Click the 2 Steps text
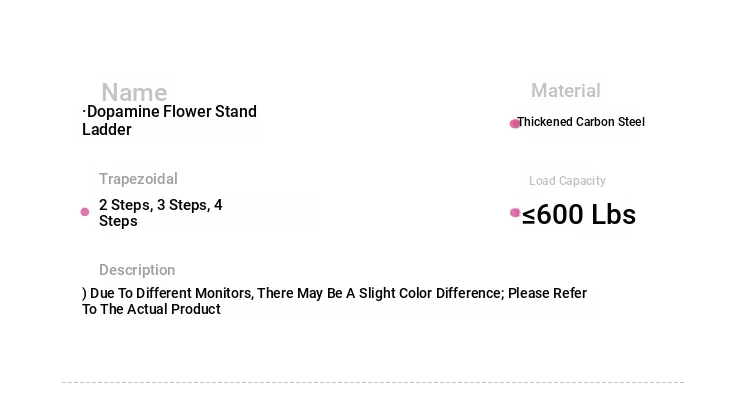Image resolution: width=750 pixels, height=417 pixels. click(124, 205)
